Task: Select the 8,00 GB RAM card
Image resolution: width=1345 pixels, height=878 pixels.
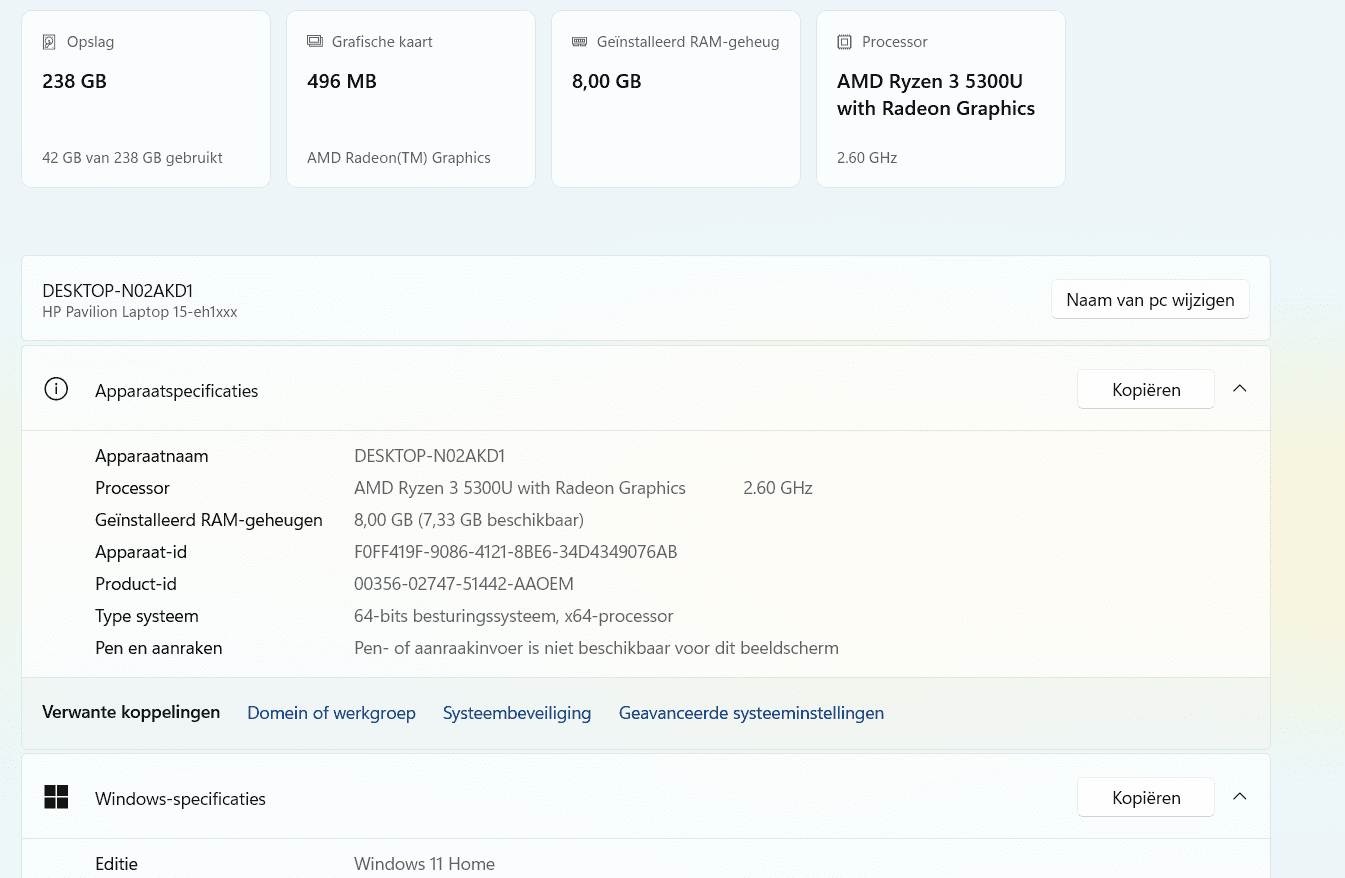Action: pyautogui.click(x=676, y=99)
